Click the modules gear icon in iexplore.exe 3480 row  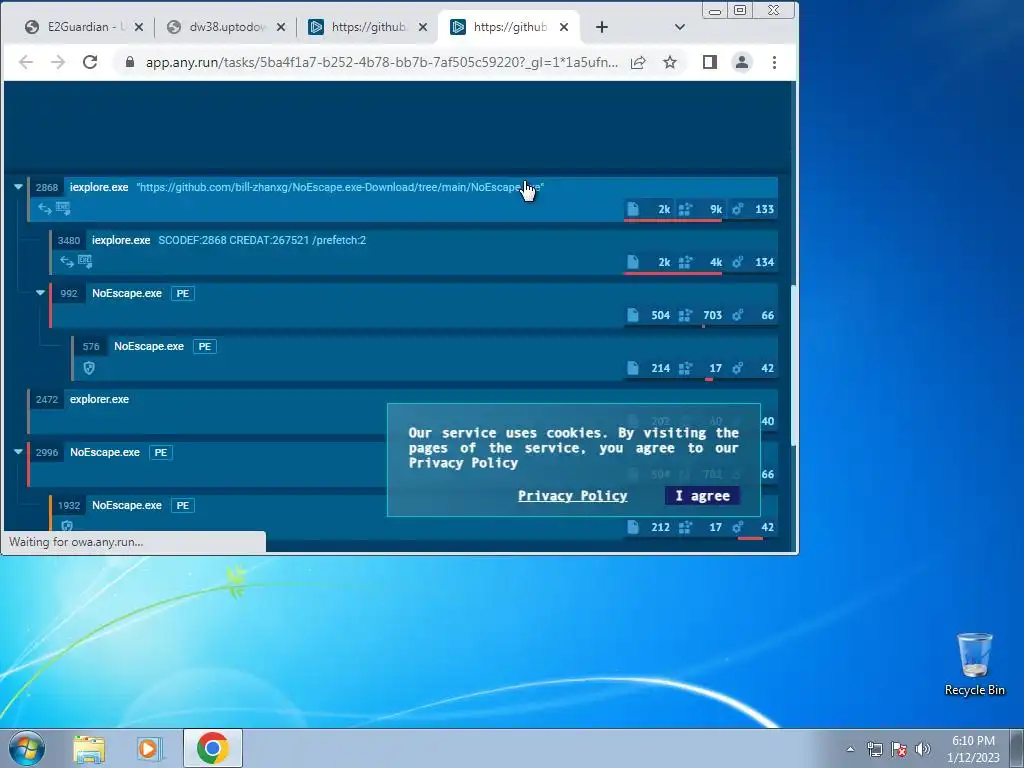pyautogui.click(x=737, y=262)
